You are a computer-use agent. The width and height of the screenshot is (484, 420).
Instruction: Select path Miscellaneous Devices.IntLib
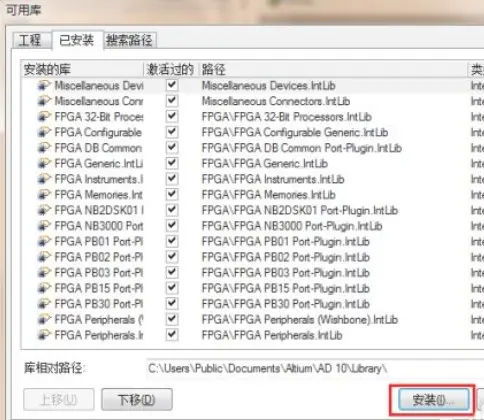pos(269,86)
